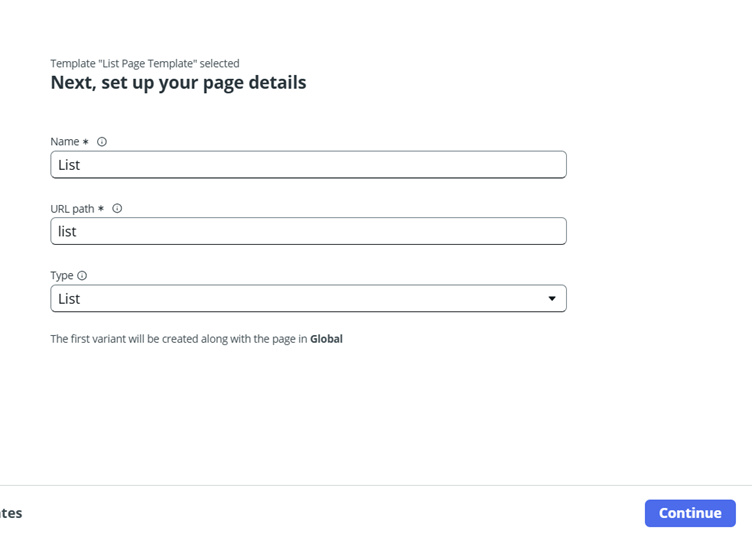Screen dimensions: 752x534
Task: Click the bold Global word in the note
Action: tap(326, 339)
